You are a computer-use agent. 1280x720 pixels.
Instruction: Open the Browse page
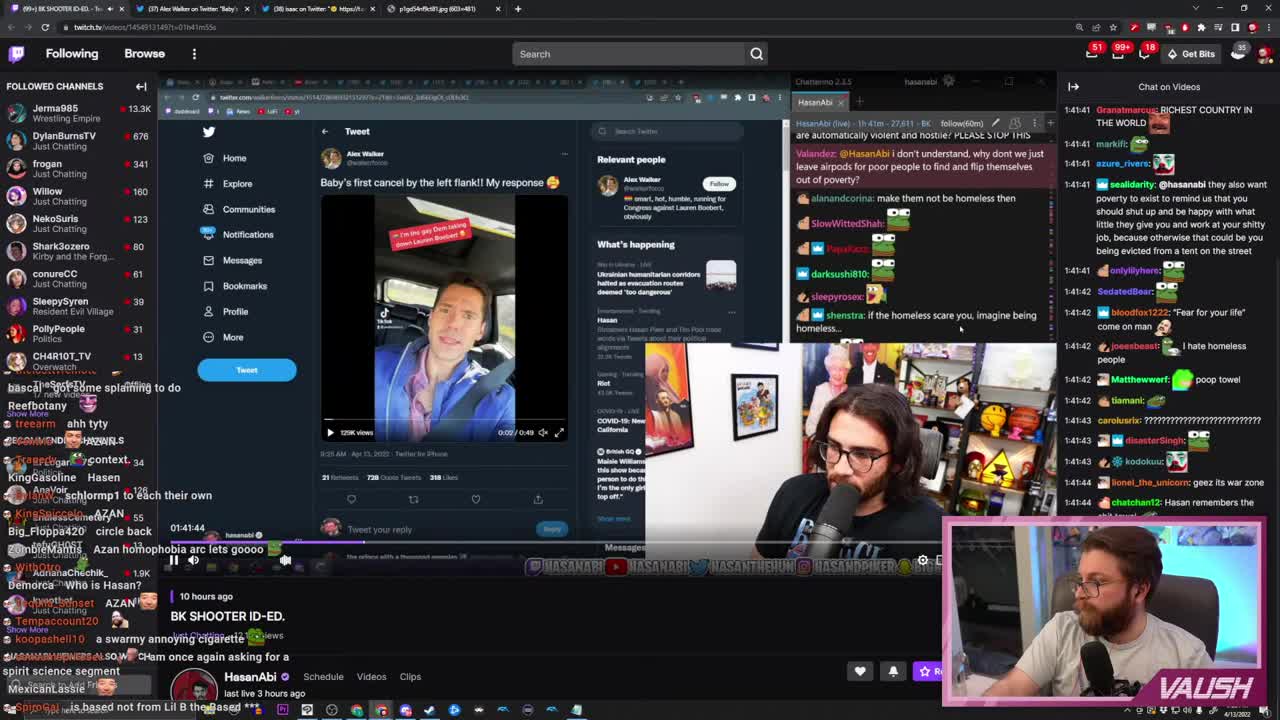pyautogui.click(x=144, y=54)
